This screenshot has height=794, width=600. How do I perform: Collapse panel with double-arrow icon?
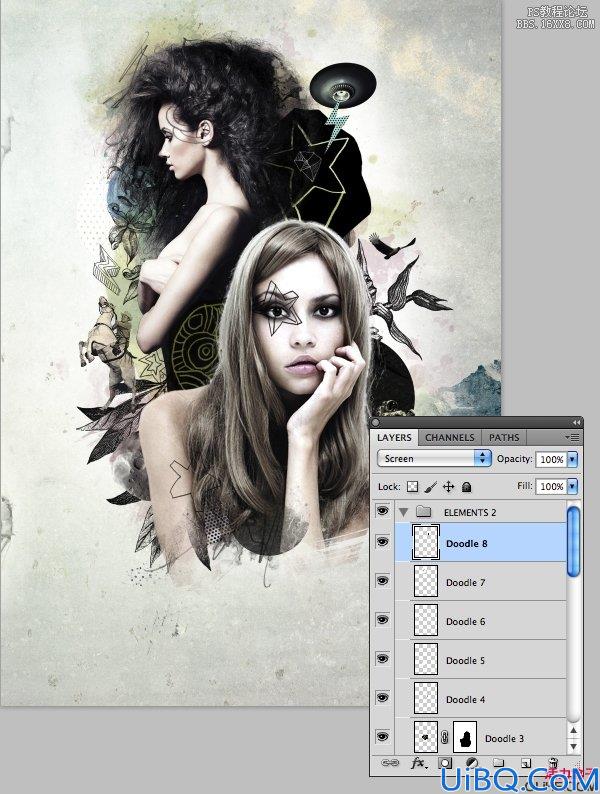pos(576,422)
